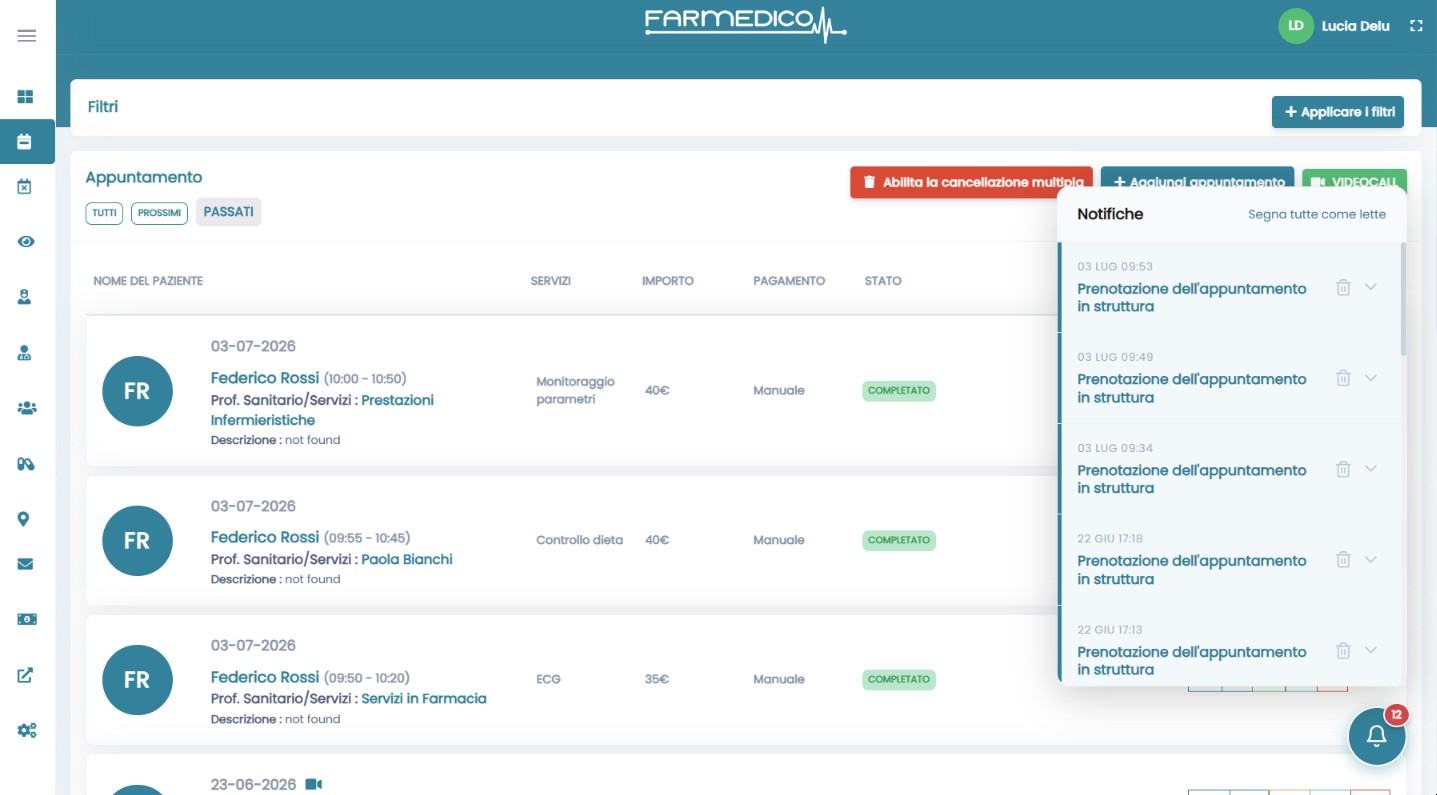
Task: Open the notification from 22 GIU 17:13
Action: pos(1192,661)
